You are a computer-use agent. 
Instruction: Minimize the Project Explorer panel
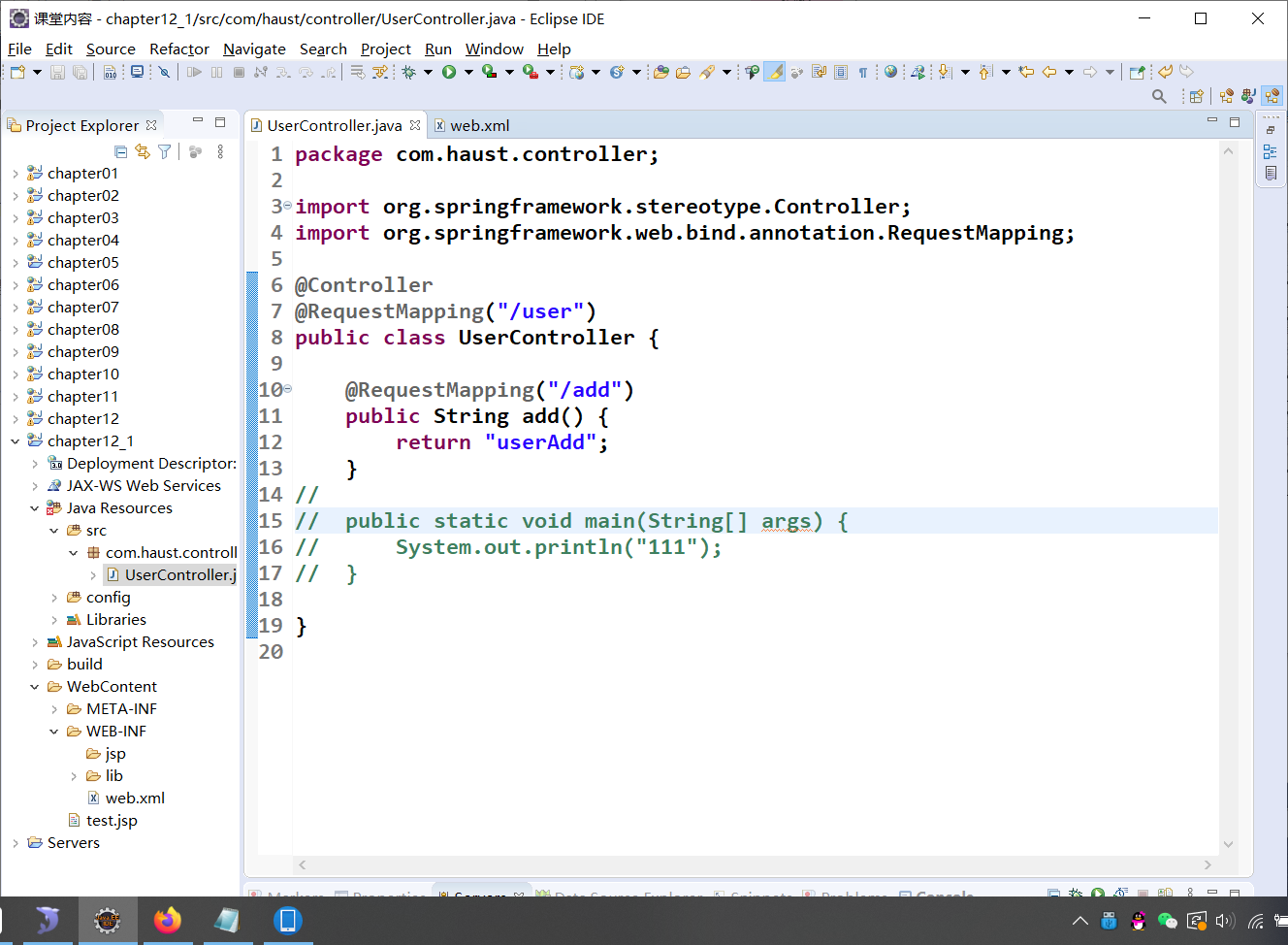tap(198, 121)
